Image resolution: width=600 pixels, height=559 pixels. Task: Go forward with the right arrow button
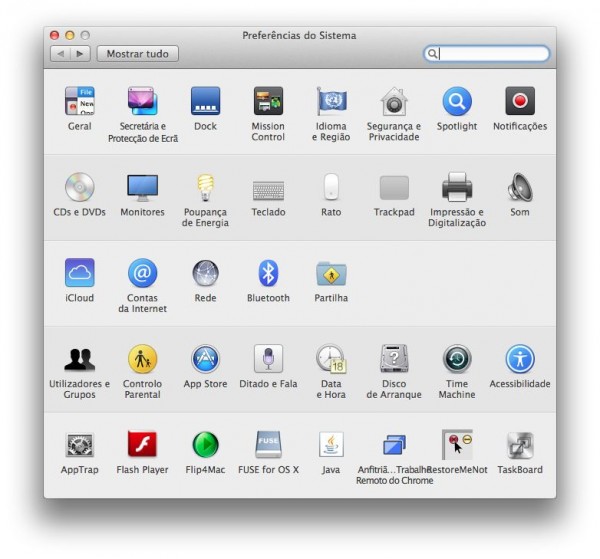pos(80,54)
